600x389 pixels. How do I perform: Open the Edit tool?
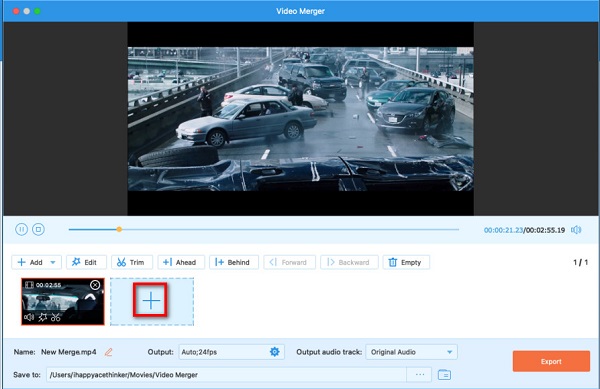point(86,262)
